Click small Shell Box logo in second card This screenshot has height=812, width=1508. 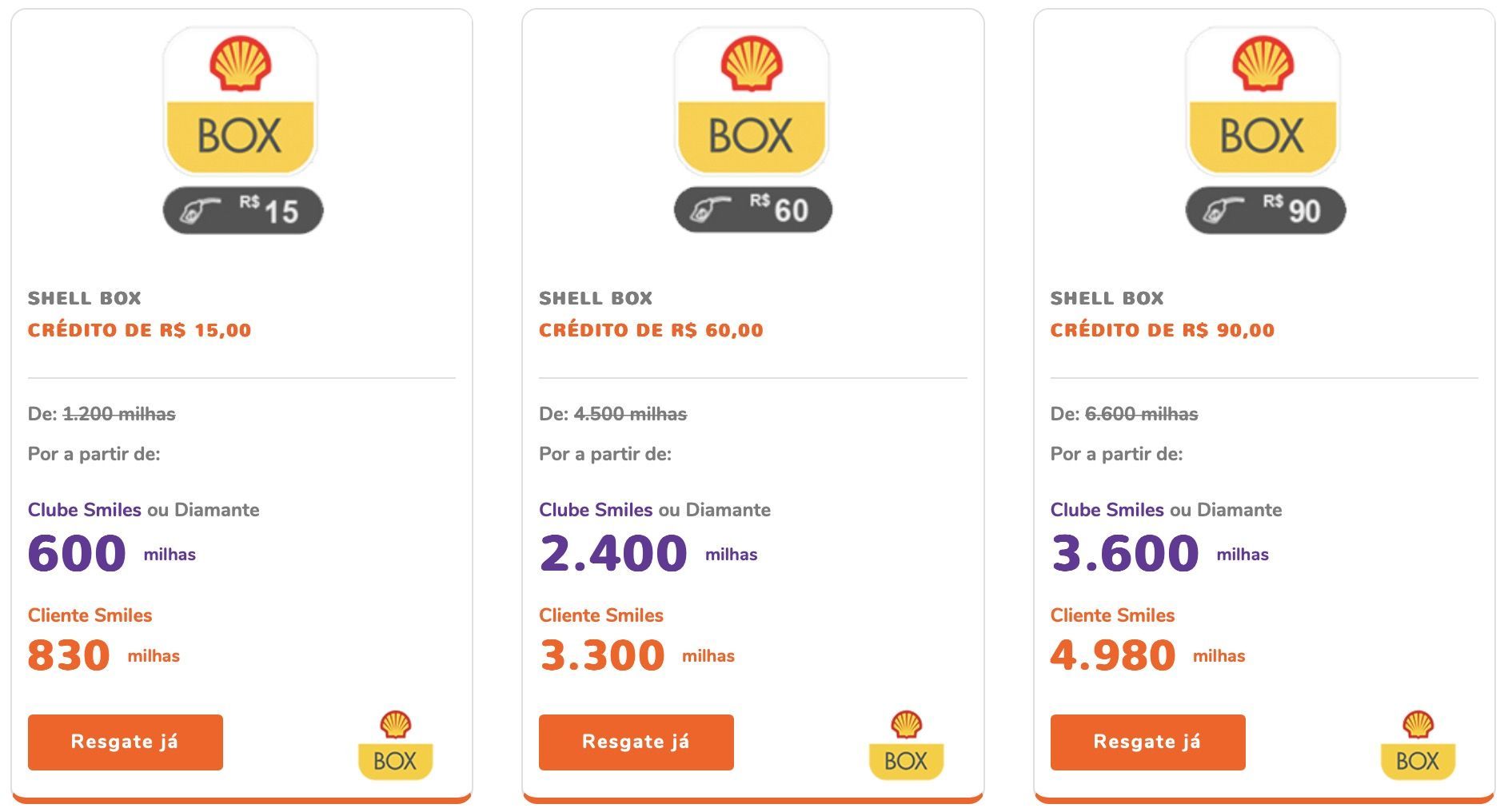(x=907, y=745)
